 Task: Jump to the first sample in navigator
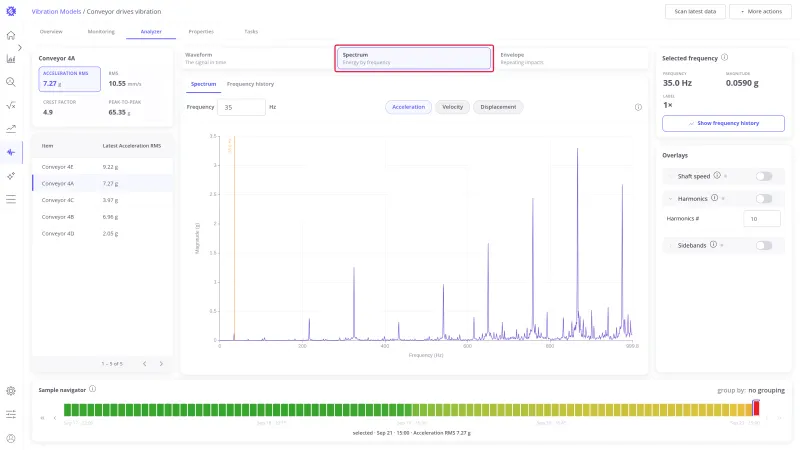(x=42, y=418)
